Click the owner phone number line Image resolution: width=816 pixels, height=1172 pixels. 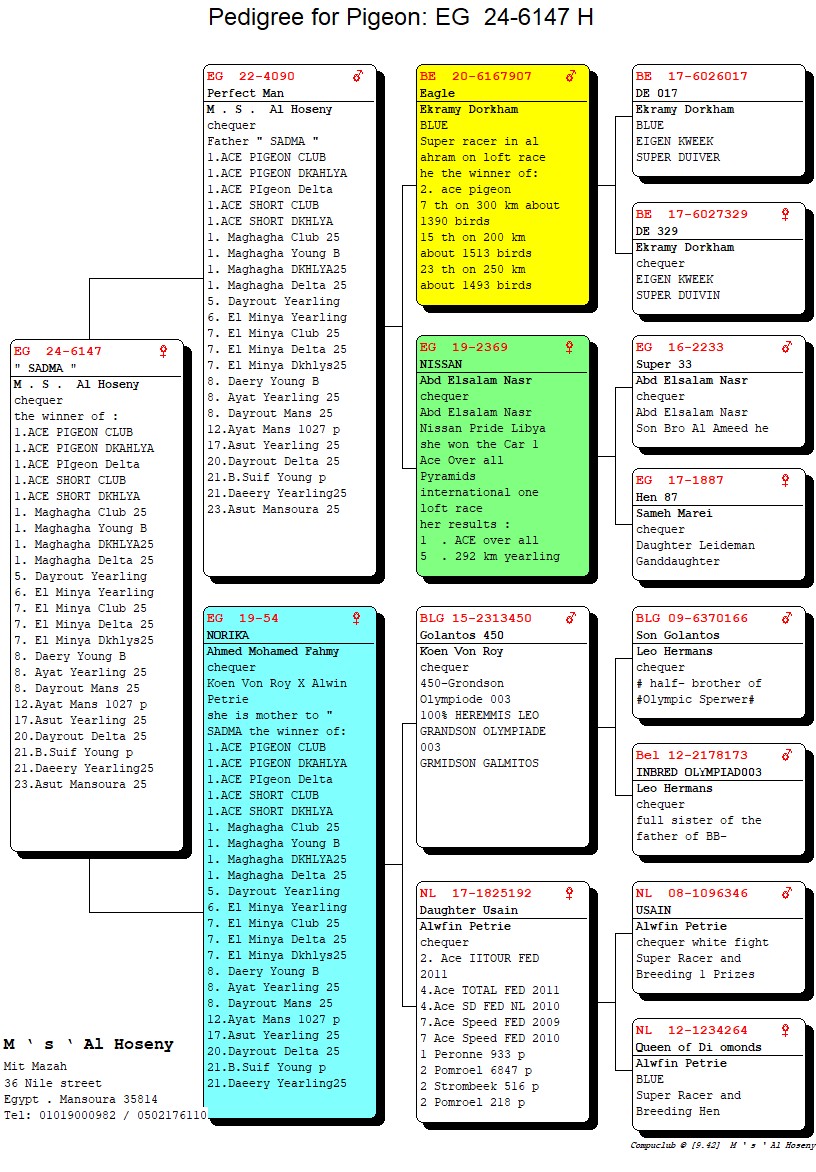[105, 1115]
